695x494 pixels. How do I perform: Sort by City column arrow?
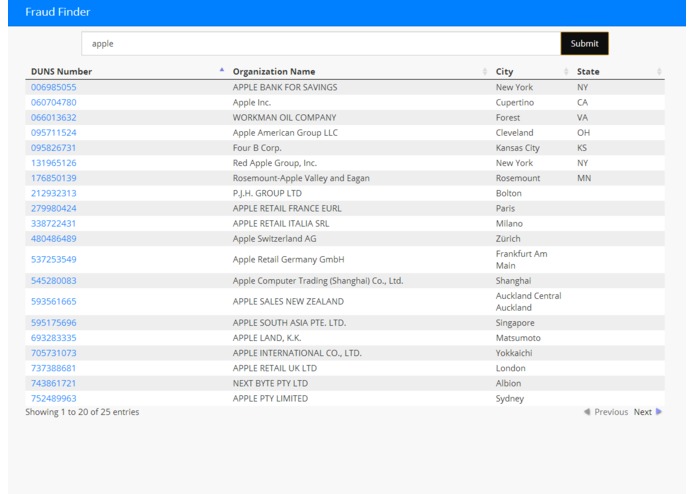pos(566,71)
